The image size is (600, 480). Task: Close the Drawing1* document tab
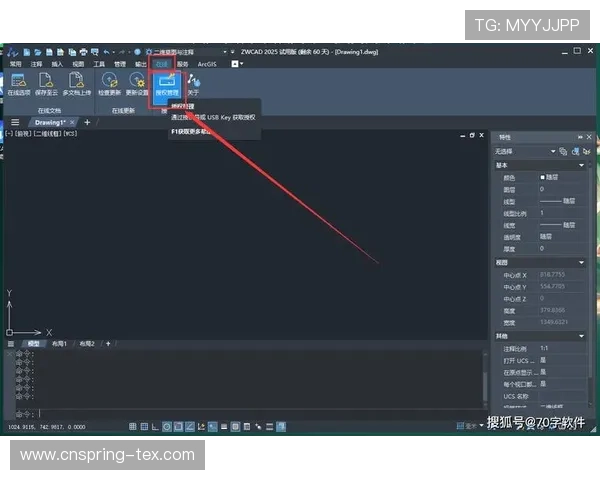[x=72, y=122]
